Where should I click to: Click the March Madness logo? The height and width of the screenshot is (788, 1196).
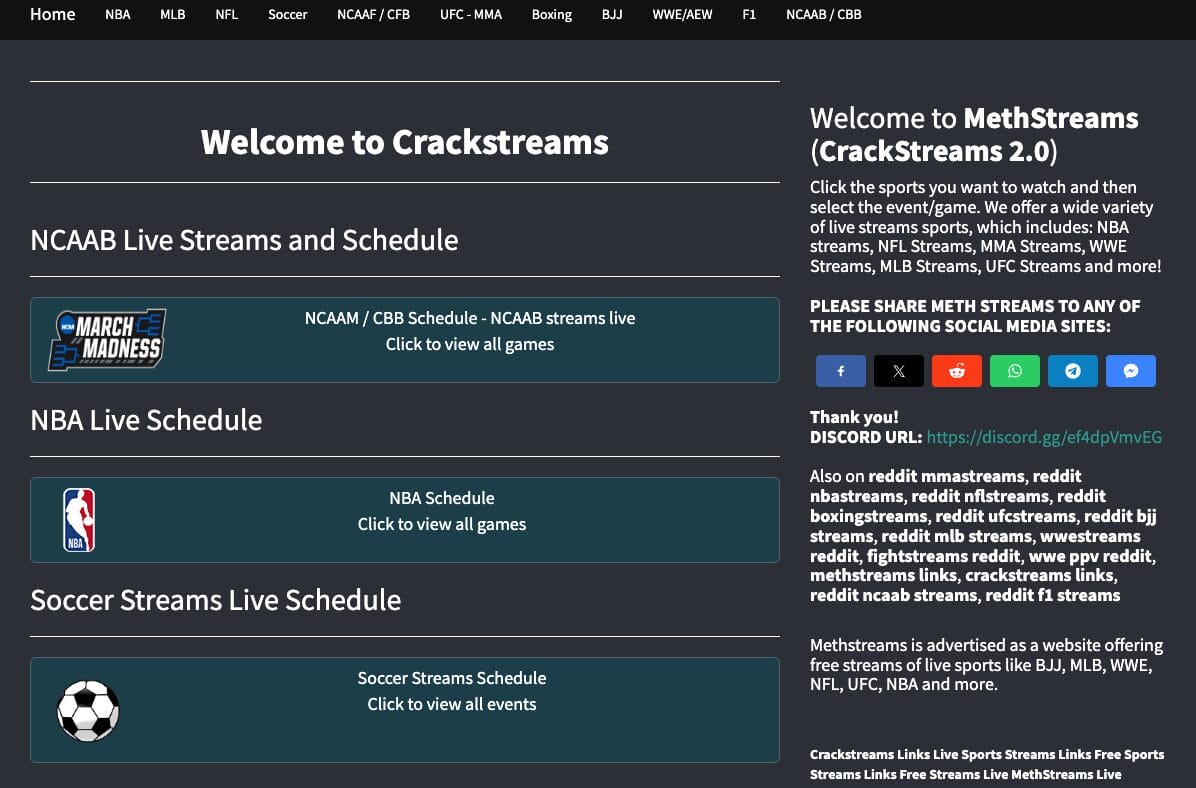[x=105, y=339]
